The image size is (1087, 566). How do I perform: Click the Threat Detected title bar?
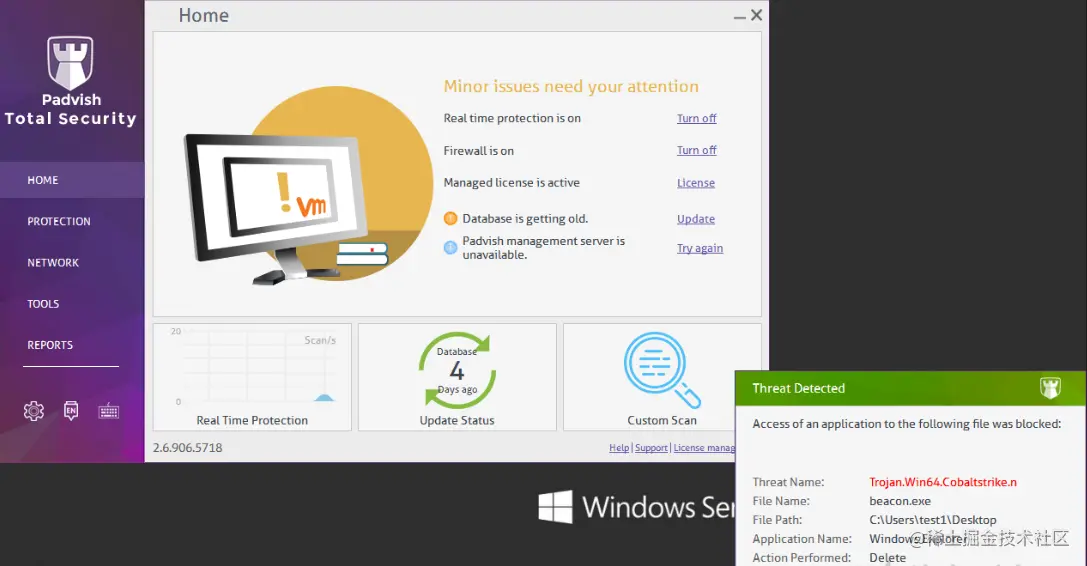click(910, 388)
